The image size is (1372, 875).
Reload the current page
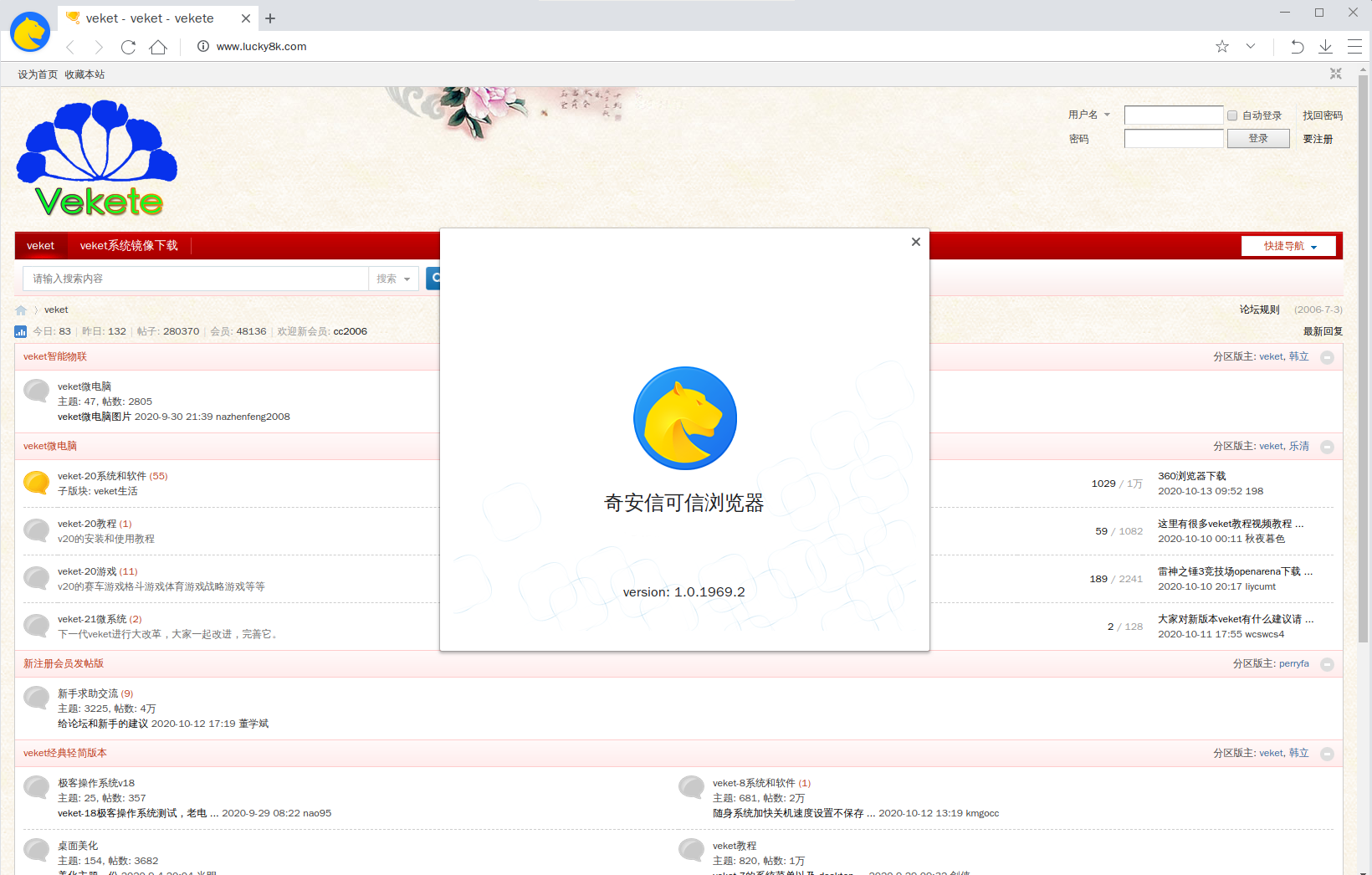pyautogui.click(x=128, y=47)
